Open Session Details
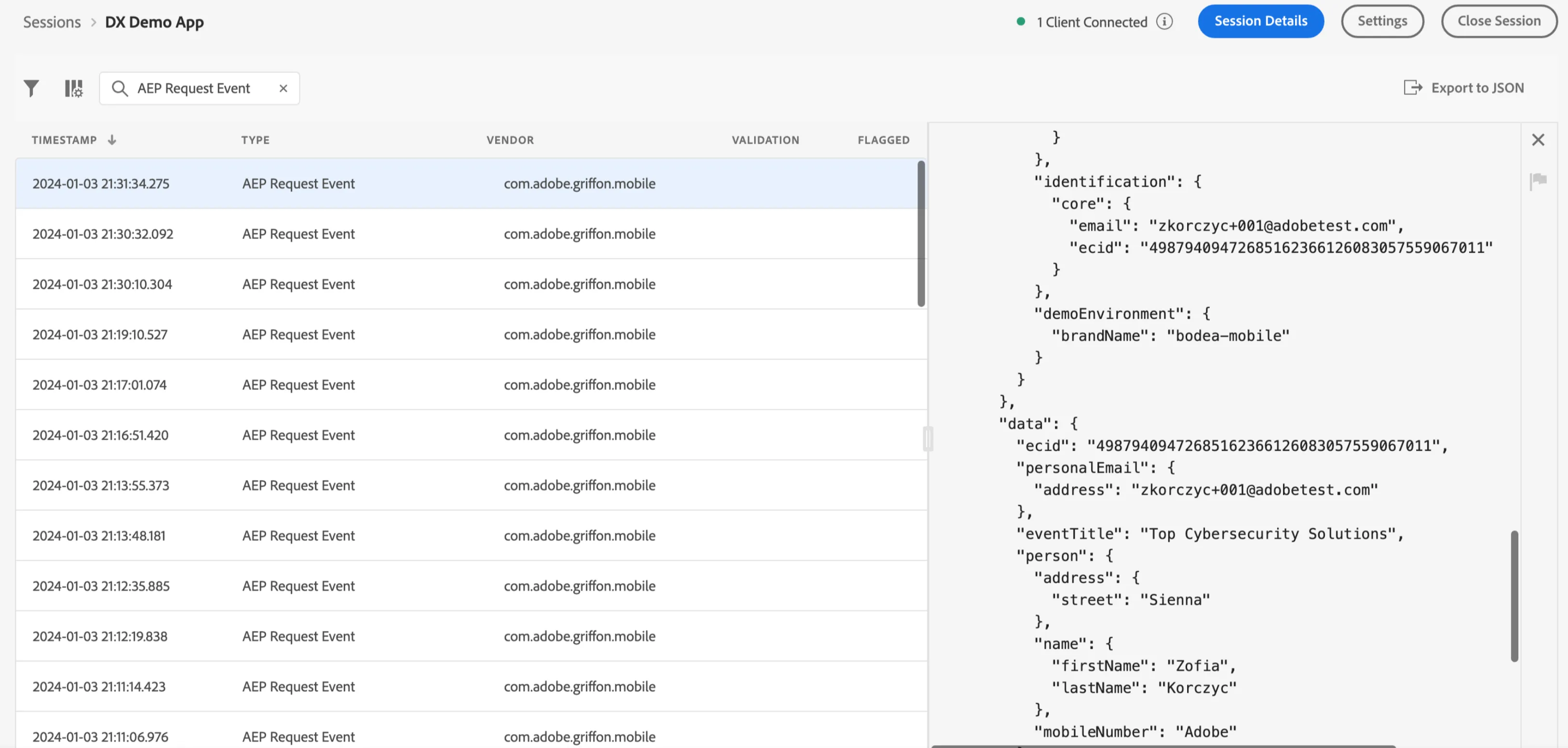Image resolution: width=1568 pixels, height=748 pixels. 1260,21
